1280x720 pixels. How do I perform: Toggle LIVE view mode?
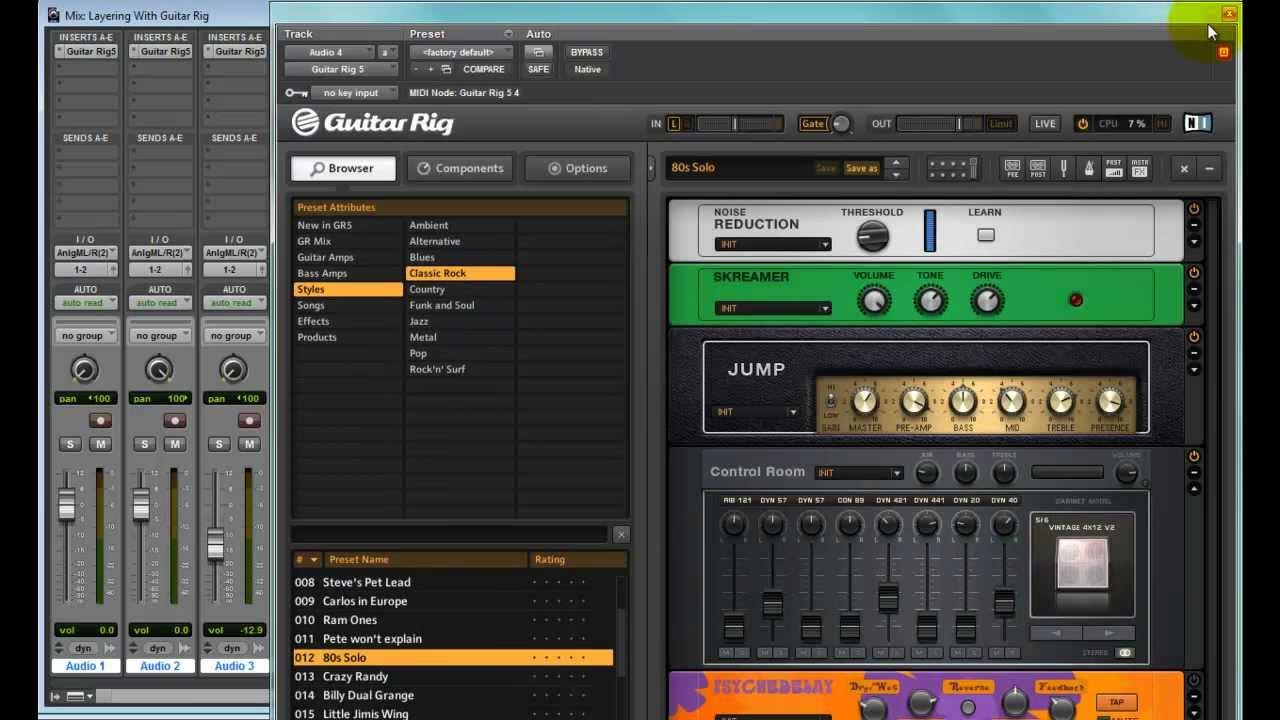pos(1045,124)
